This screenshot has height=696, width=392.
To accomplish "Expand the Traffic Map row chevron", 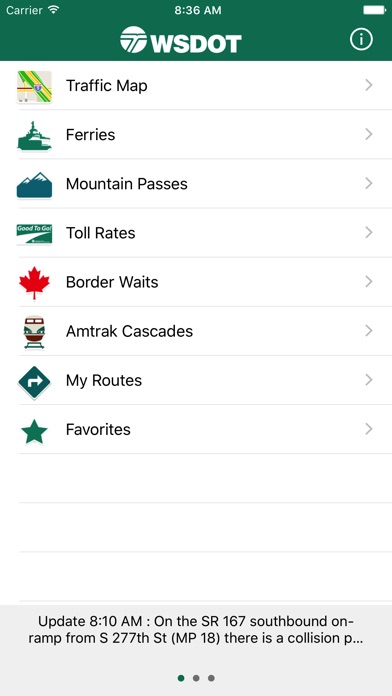I will pos(368,85).
